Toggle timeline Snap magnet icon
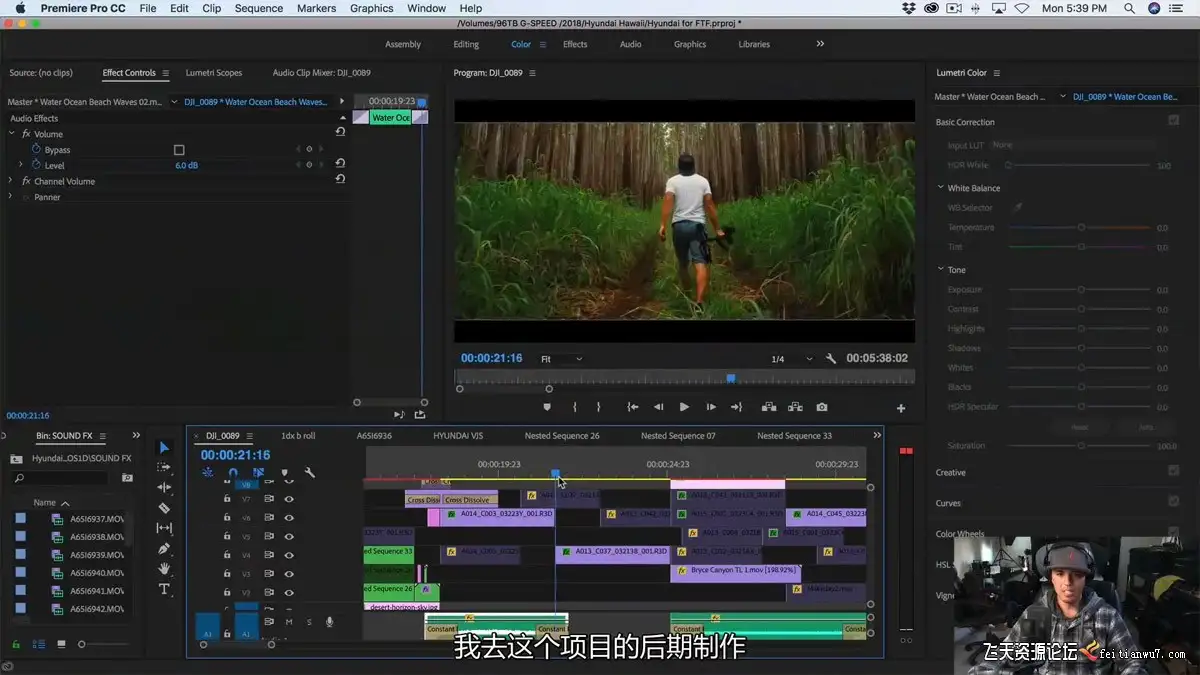This screenshot has height=675, width=1200. [x=233, y=473]
